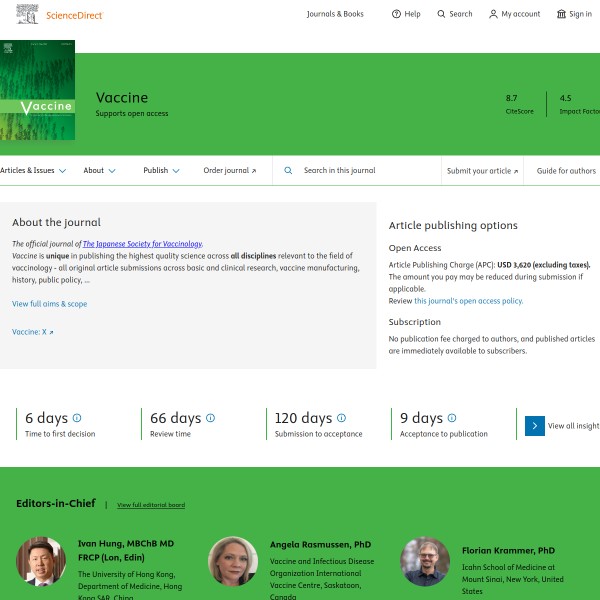This screenshot has height=600, width=600.
Task: Open Journals & Books menu item
Action: point(335,14)
